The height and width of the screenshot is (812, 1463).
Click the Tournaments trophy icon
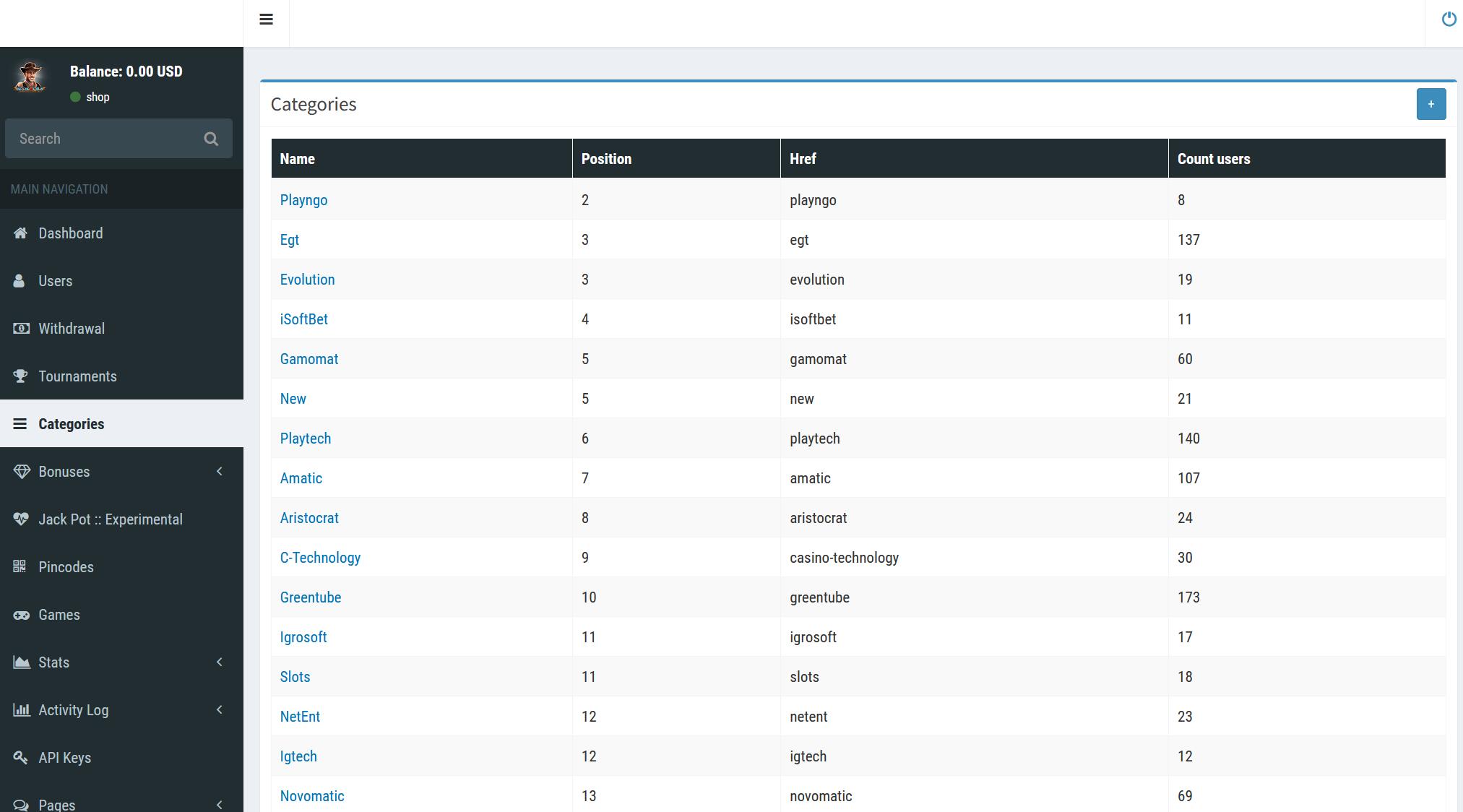point(20,376)
